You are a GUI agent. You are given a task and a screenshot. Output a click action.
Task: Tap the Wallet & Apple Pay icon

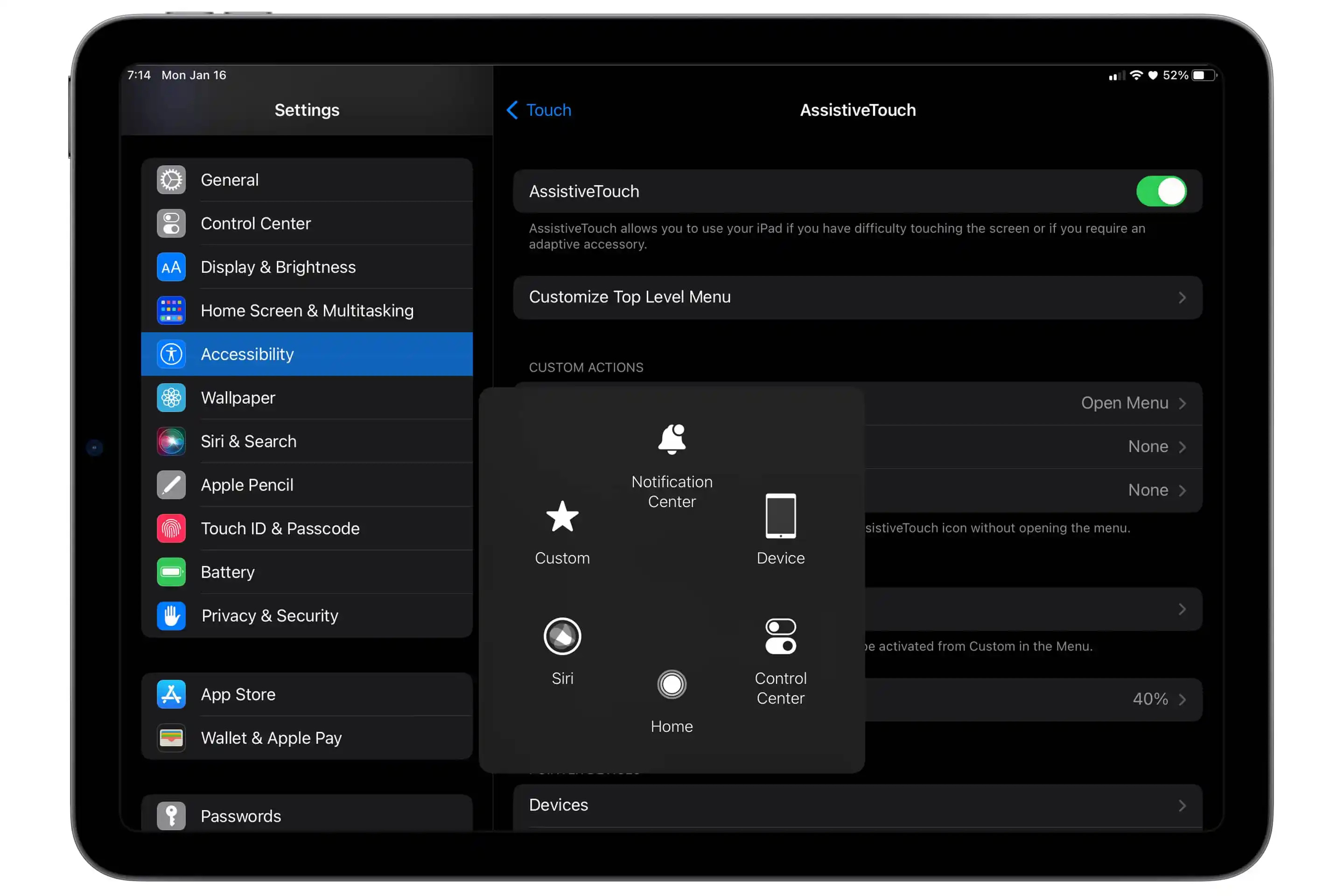(x=171, y=738)
